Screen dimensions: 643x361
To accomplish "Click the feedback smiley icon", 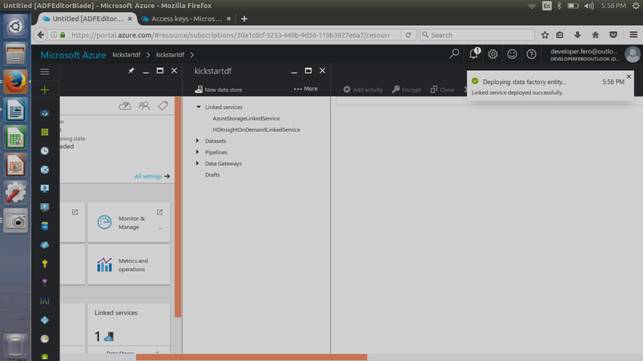I will pos(512,54).
